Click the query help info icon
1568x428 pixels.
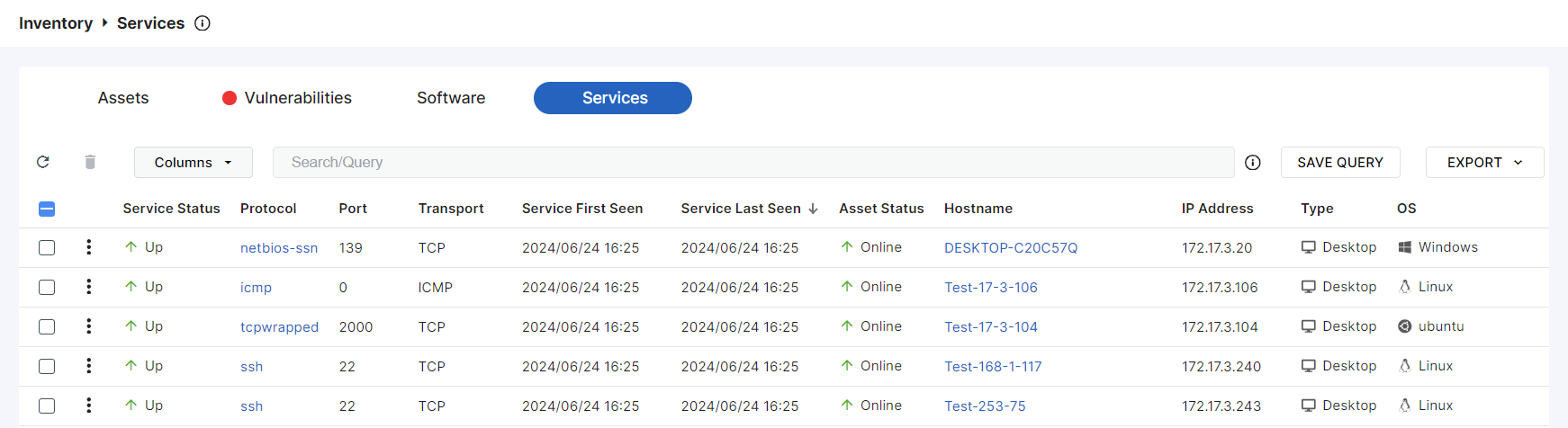click(x=1252, y=163)
